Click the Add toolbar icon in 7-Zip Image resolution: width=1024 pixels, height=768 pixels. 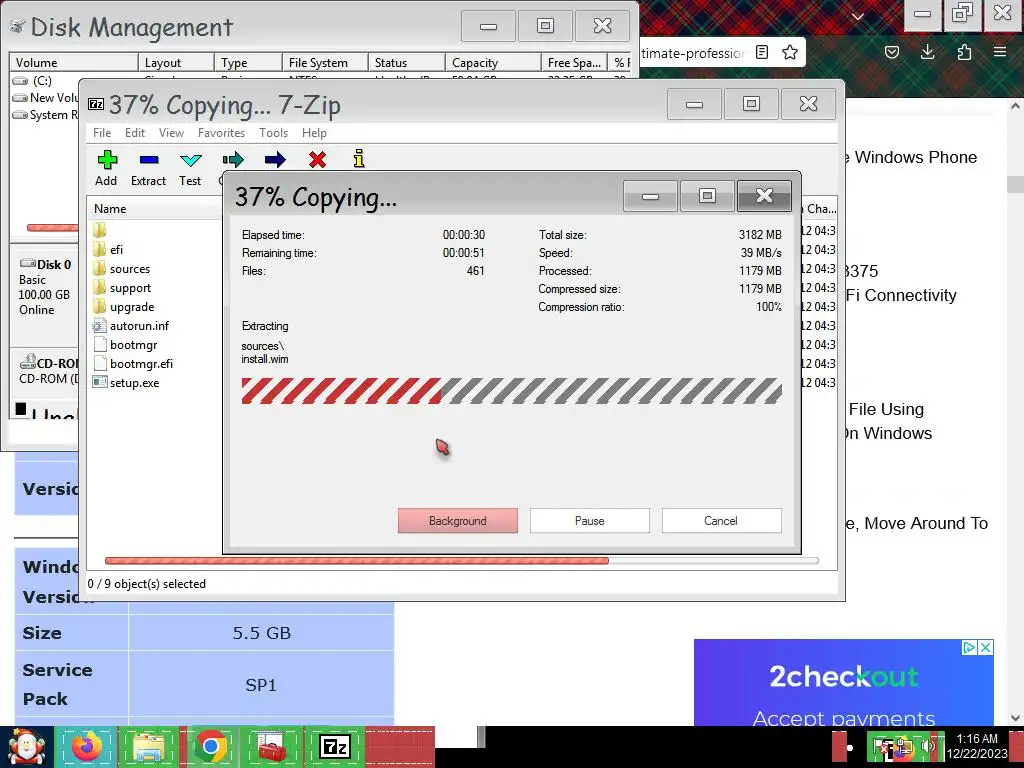[x=106, y=168]
